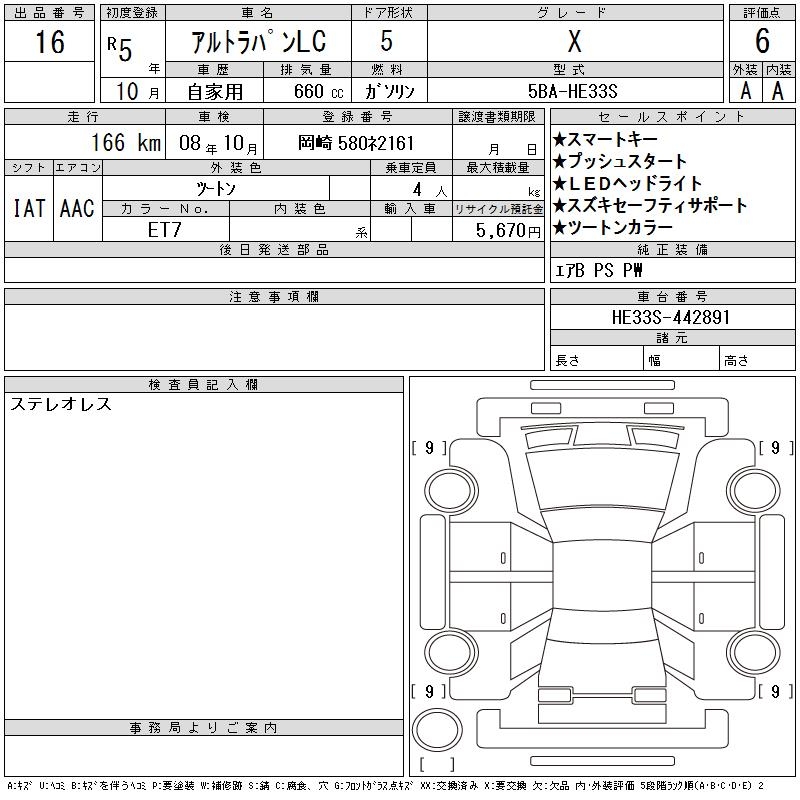Select chassis number HE33S-442891
The image size is (800, 800).
point(671,317)
